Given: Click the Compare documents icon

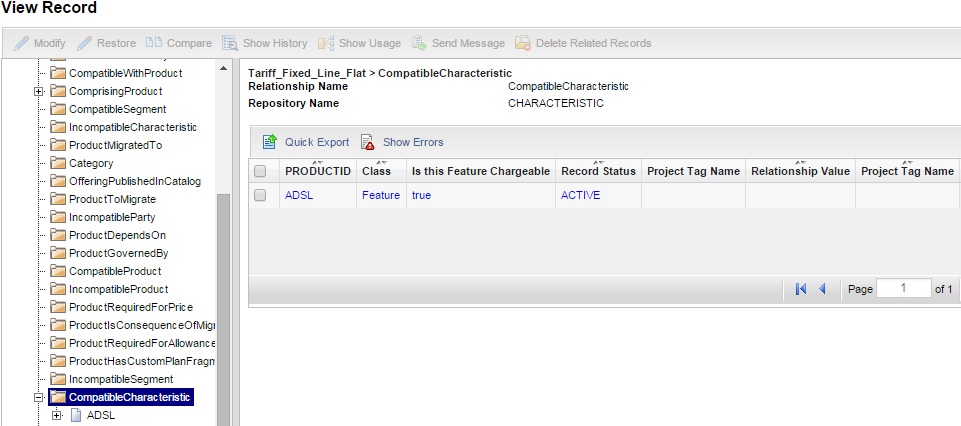Looking at the screenshot, I should [154, 42].
